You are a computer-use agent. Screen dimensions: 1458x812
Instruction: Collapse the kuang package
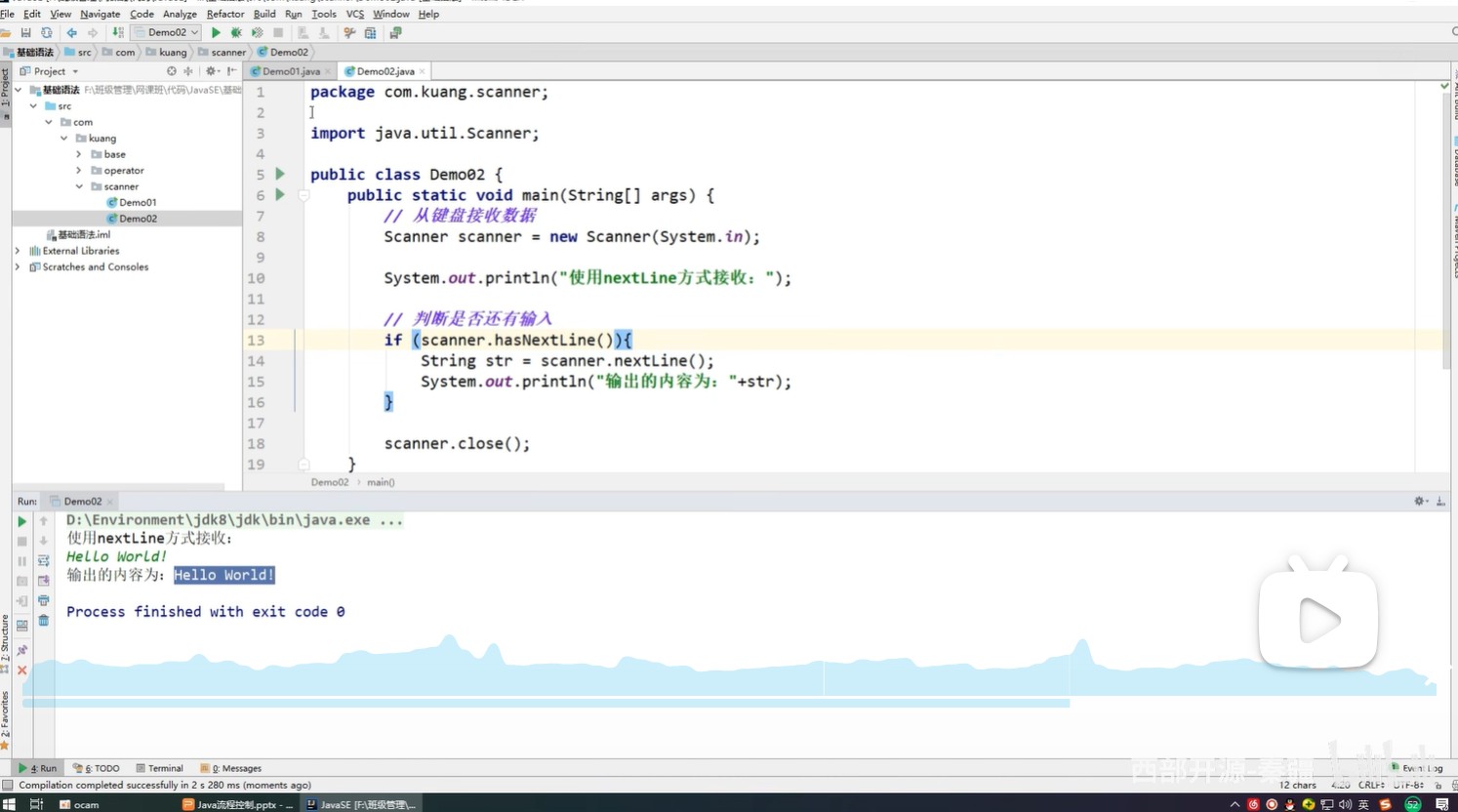[64, 138]
